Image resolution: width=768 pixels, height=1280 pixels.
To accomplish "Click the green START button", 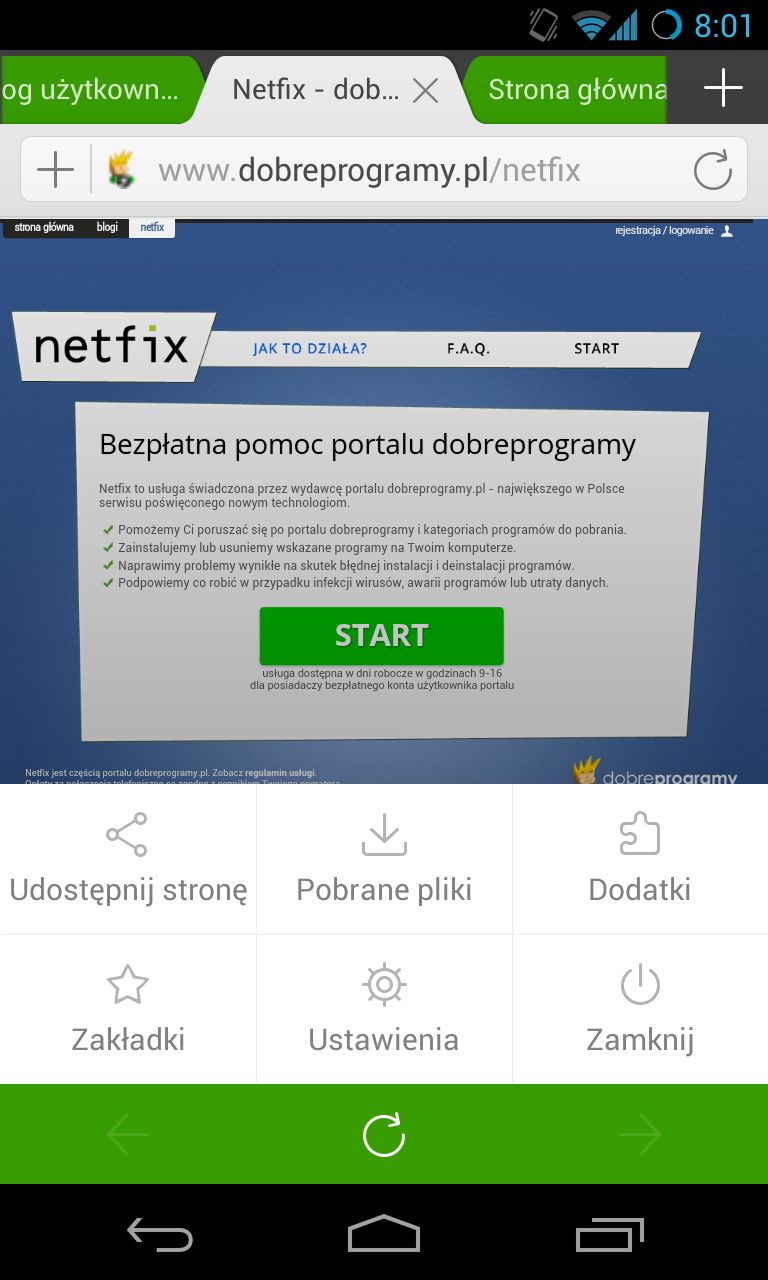I will pos(381,635).
